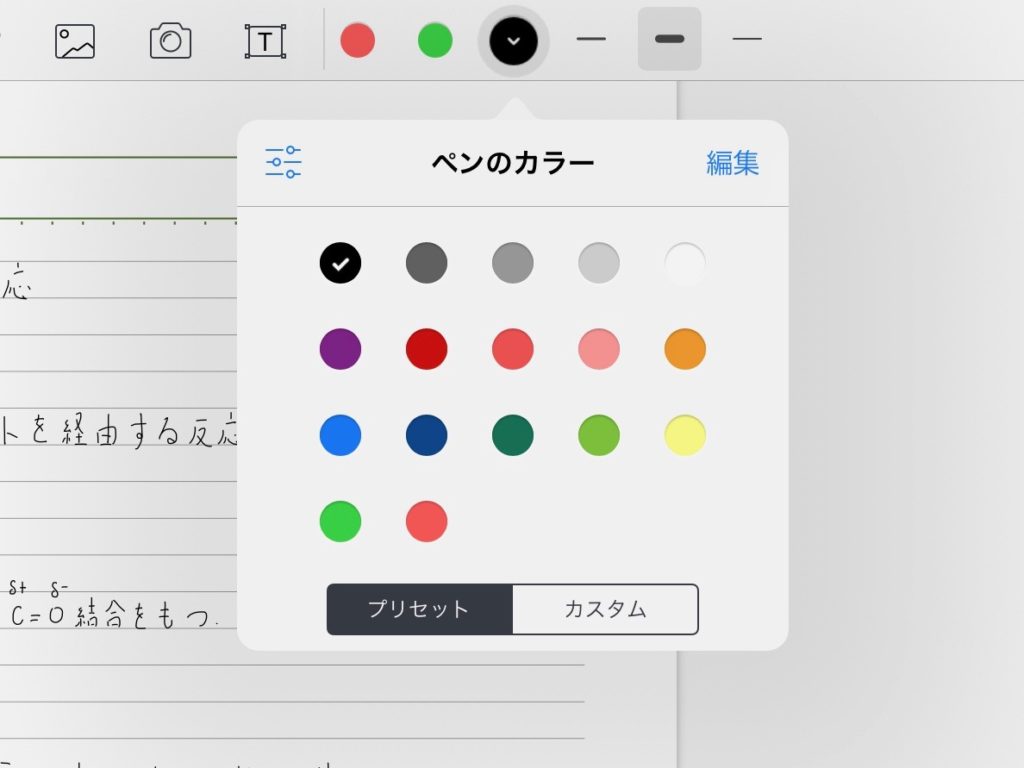Screen dimensions: 1024x768
Task: Pick the purple color swatch
Action: click(340, 350)
